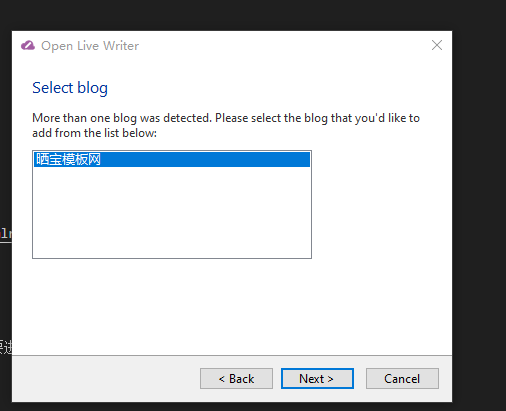The image size is (506, 411).
Task: Click the white area right of the blog list
Action: [x=382, y=204]
